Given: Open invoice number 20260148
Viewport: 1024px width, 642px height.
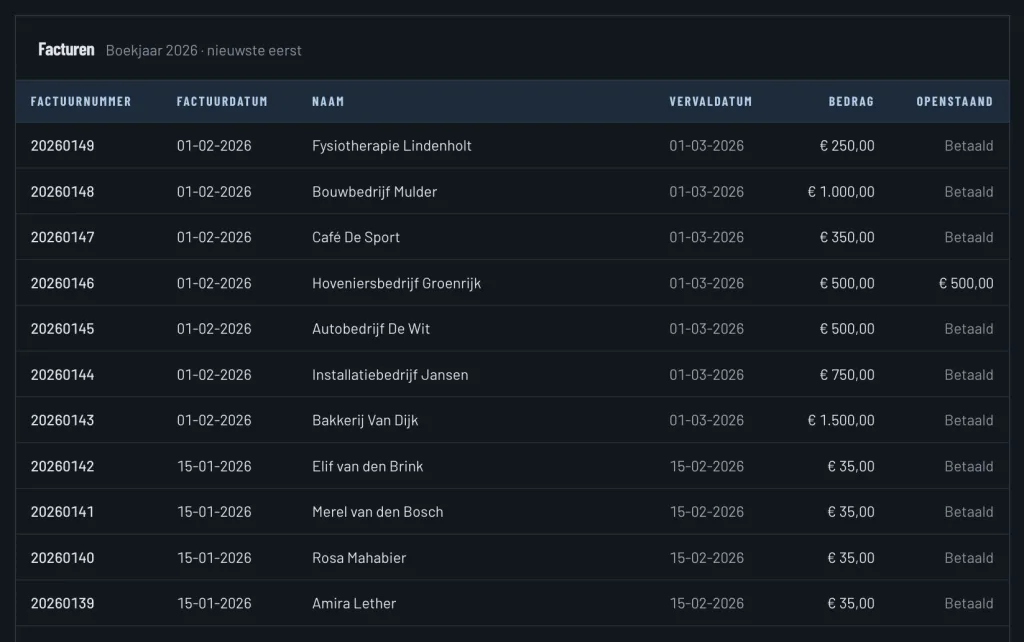Looking at the screenshot, I should tap(62, 191).
